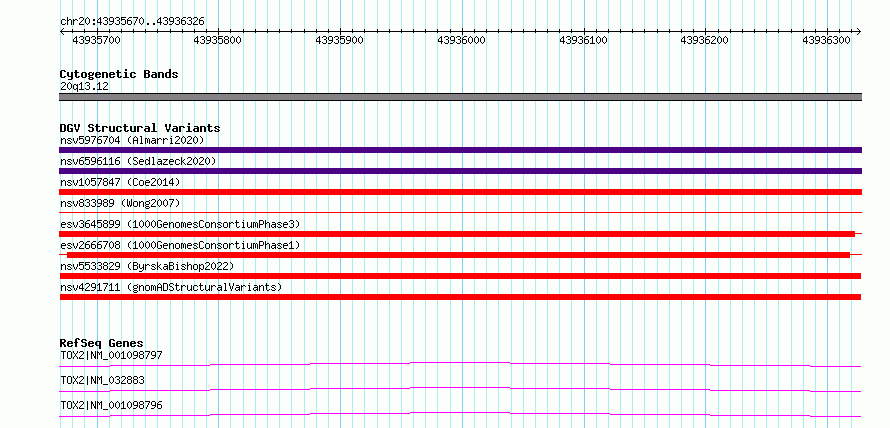Click ruler position 43936100
Screen dimensions: 890x428
[583, 40]
